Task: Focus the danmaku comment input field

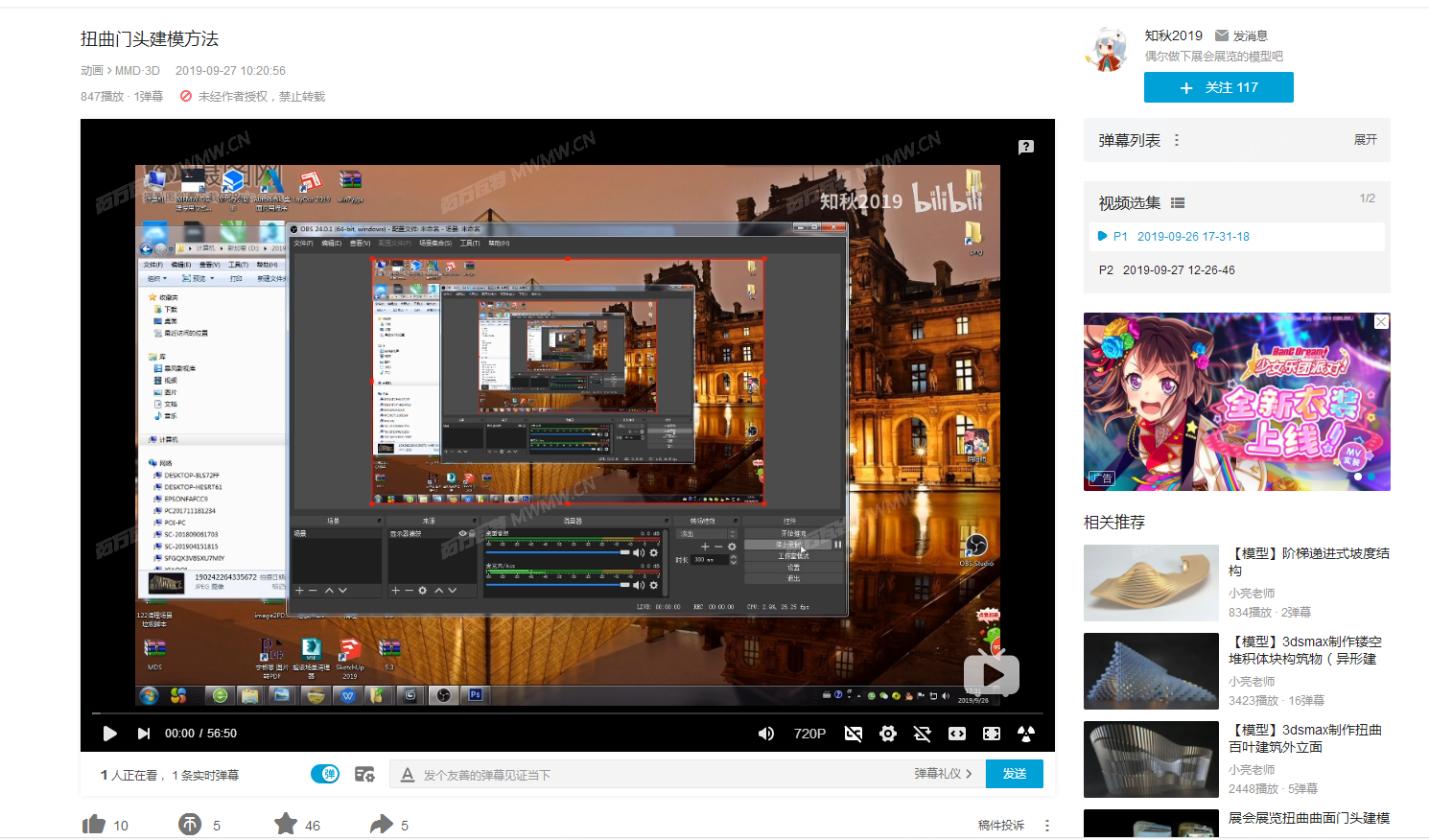Action: tap(662, 775)
